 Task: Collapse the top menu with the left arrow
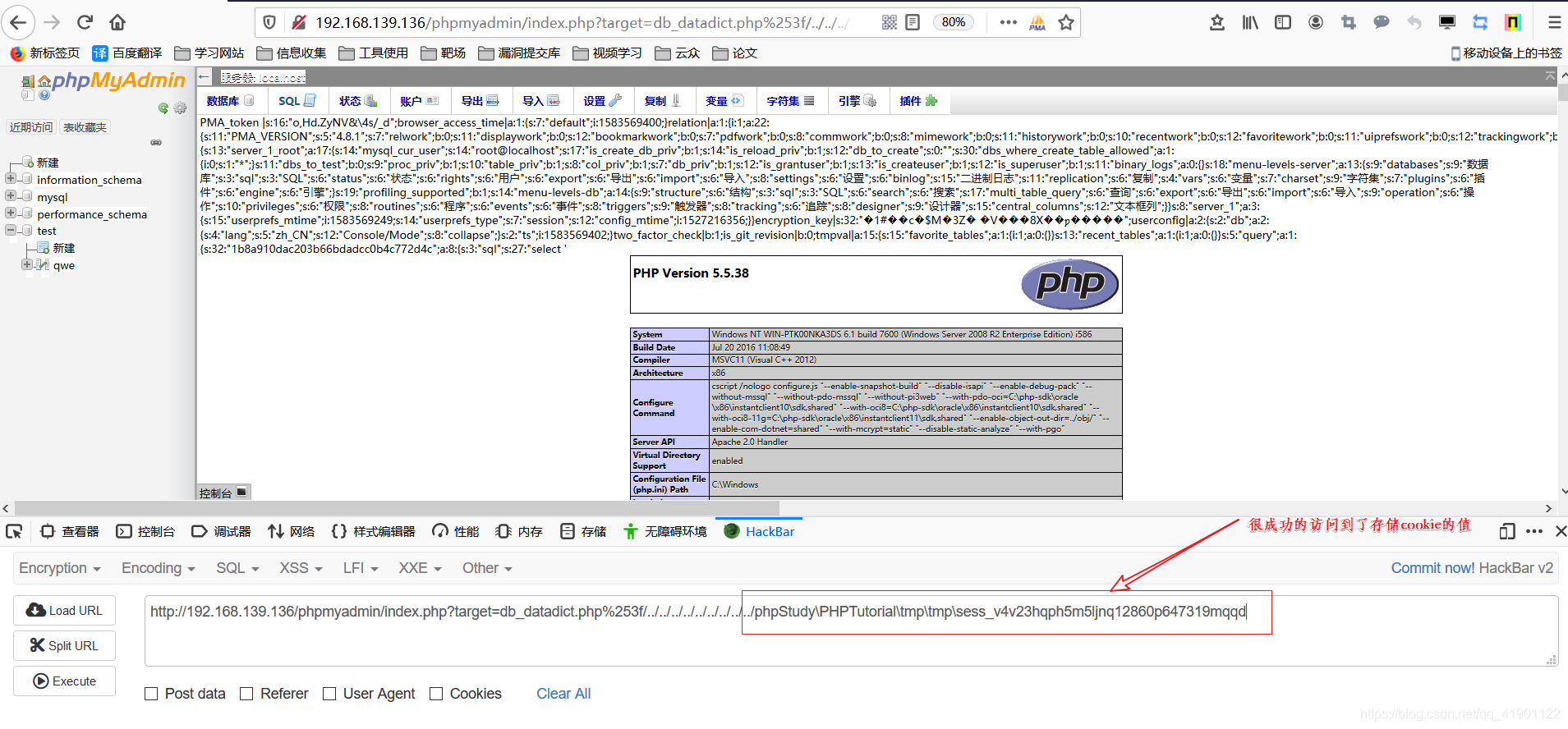tap(205, 76)
